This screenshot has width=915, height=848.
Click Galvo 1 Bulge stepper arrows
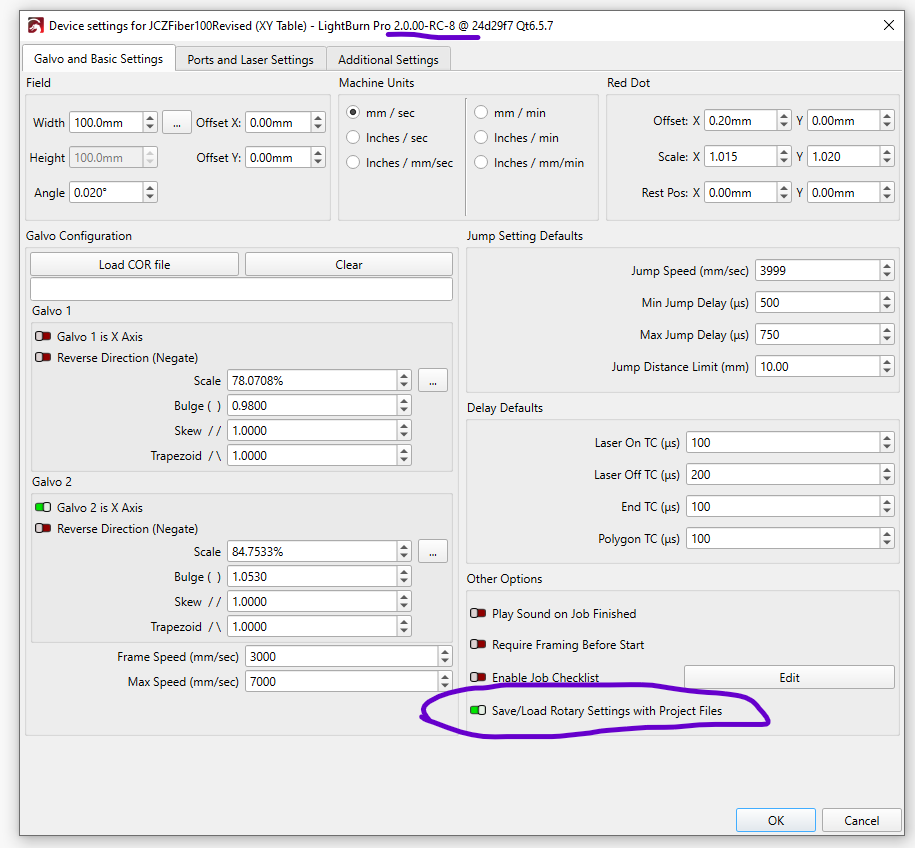point(404,406)
